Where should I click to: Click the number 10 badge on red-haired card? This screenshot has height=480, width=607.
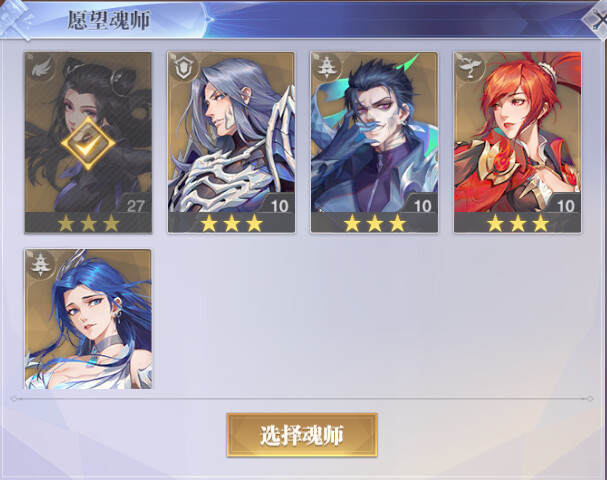click(565, 206)
